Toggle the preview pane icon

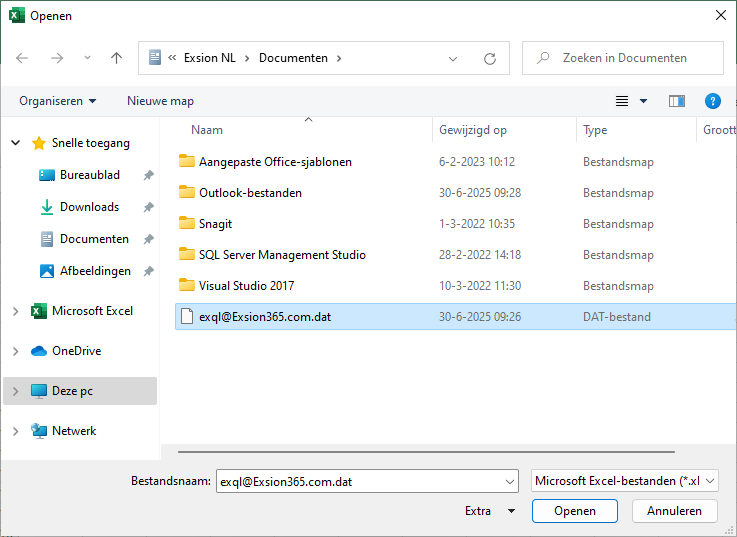coord(677,101)
